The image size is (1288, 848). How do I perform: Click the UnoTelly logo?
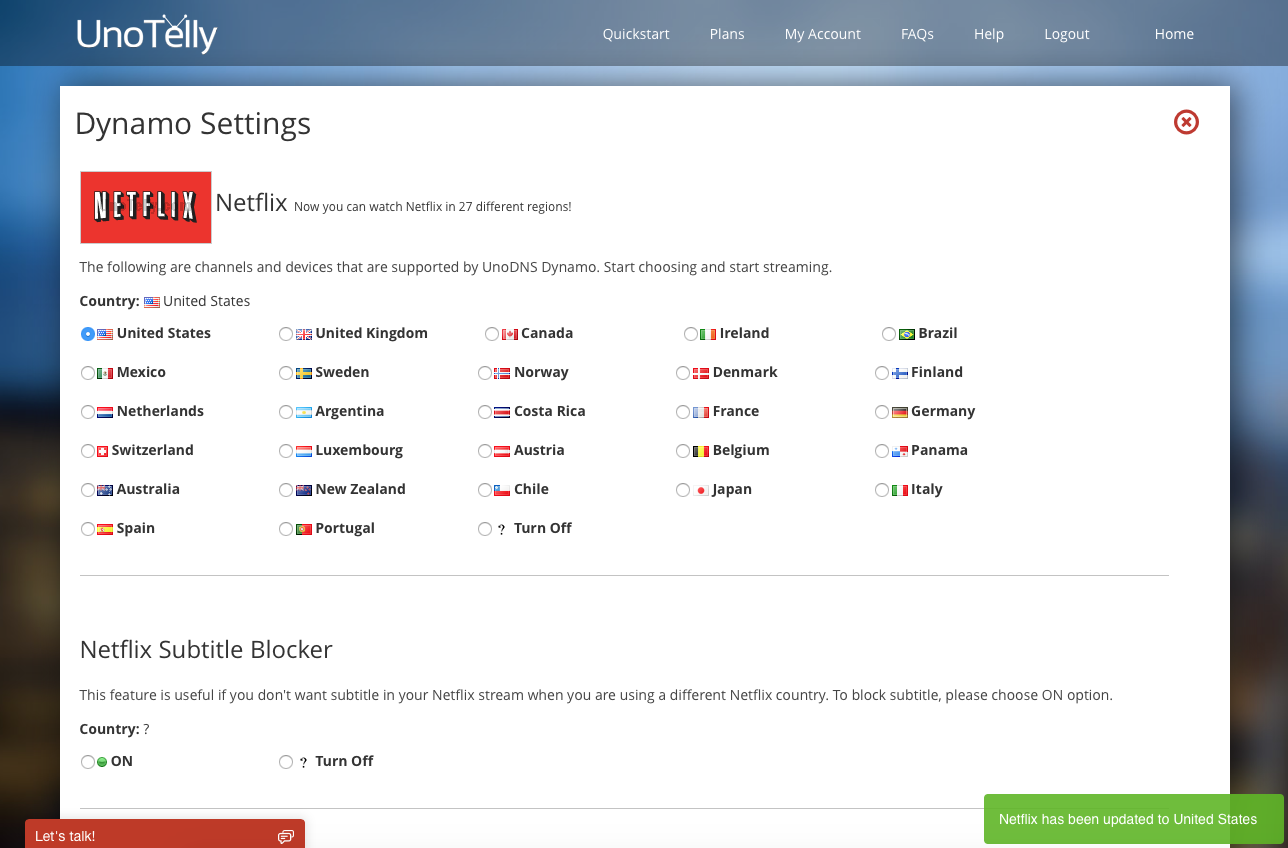147,34
